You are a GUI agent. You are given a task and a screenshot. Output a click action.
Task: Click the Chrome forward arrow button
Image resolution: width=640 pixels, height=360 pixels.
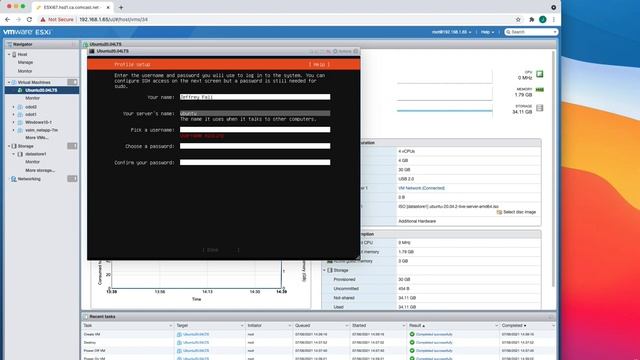click(18, 19)
